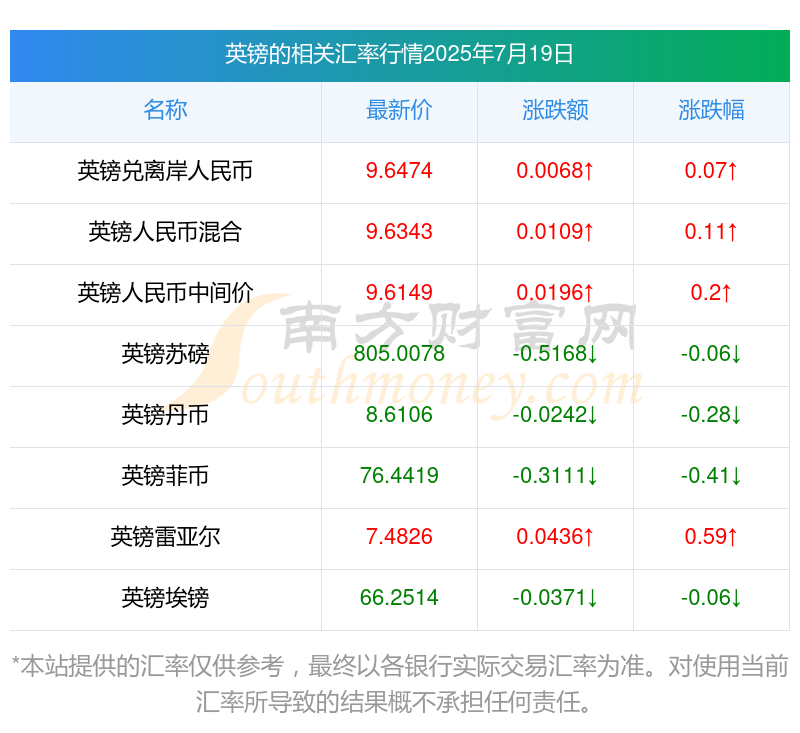Viewport: 800px width, 733px height.
Task: Click the percentage 0.07↑
Action: coord(711,171)
